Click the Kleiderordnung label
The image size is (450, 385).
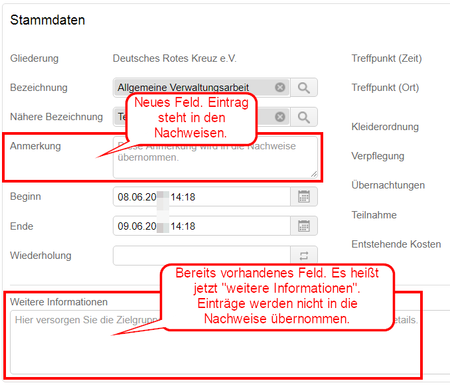(x=385, y=127)
